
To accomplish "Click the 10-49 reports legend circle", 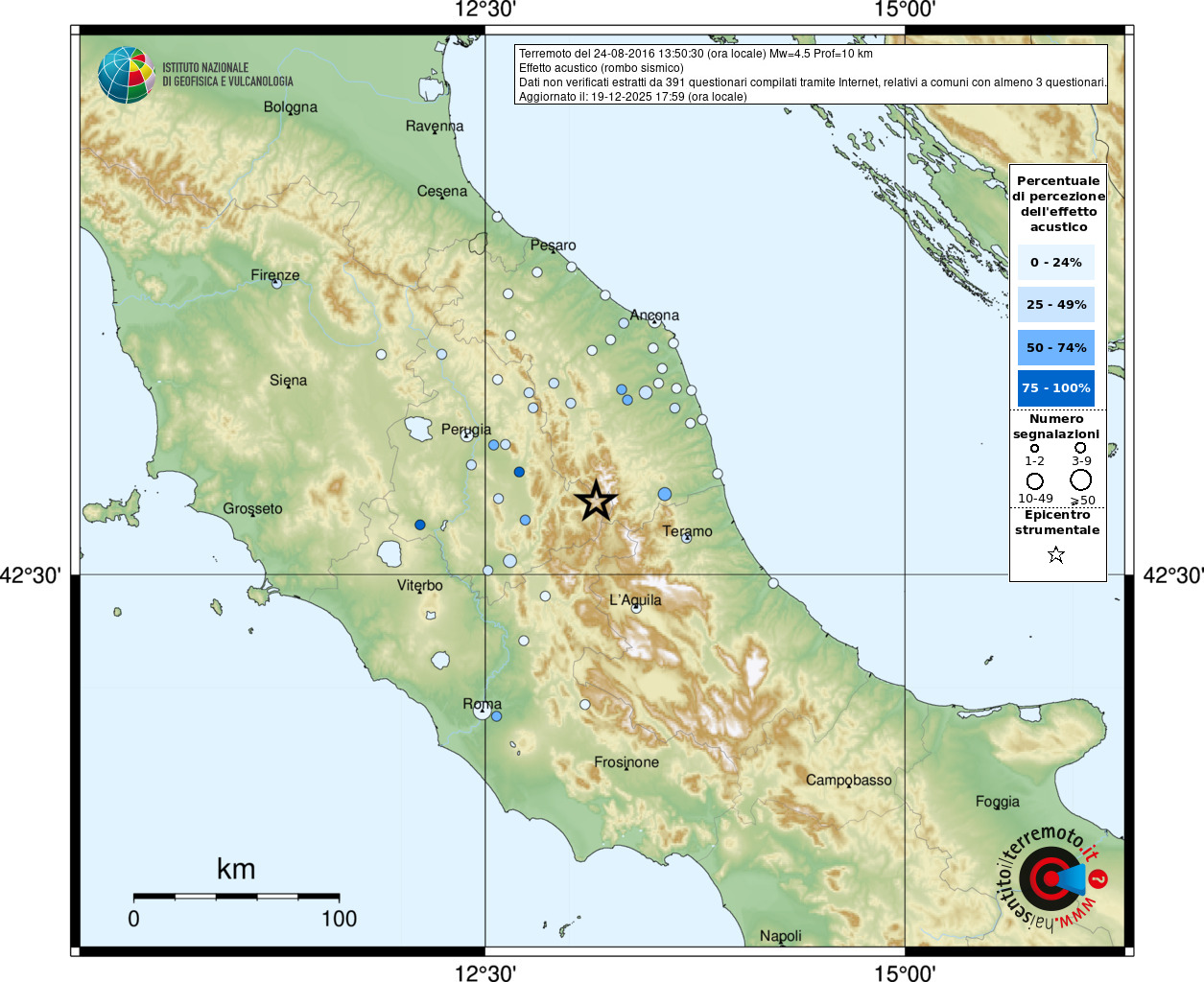I will pyautogui.click(x=1035, y=480).
